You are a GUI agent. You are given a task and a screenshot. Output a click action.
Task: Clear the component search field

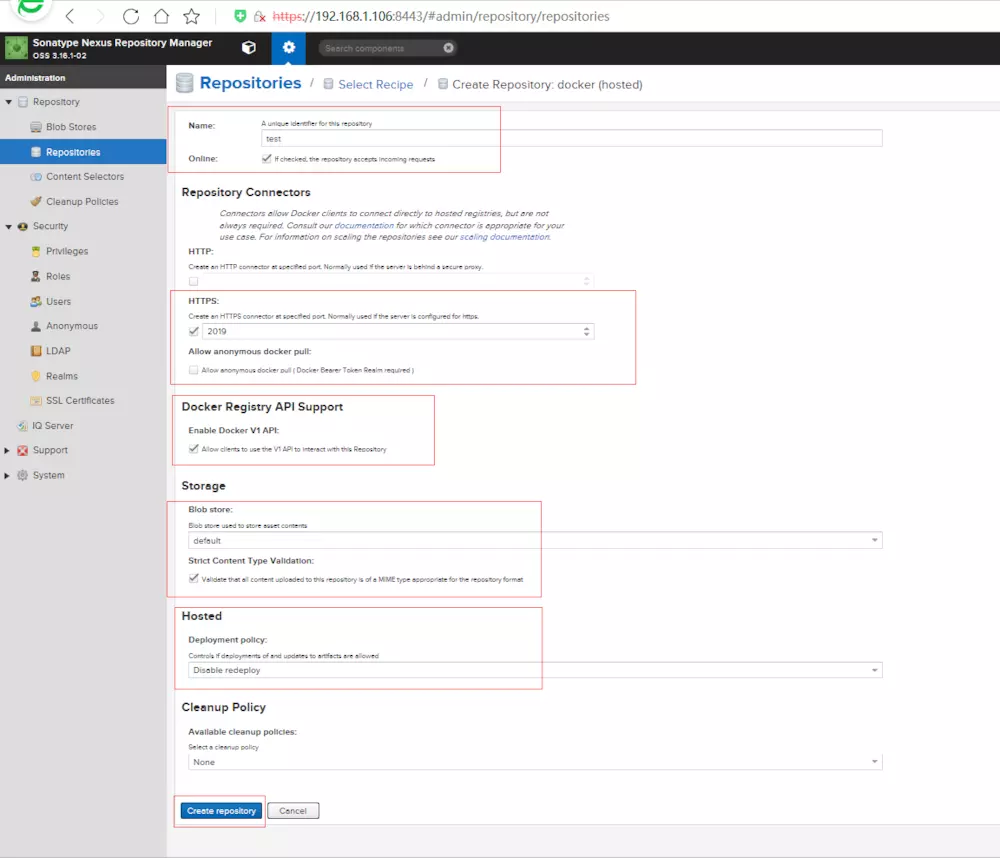448,48
